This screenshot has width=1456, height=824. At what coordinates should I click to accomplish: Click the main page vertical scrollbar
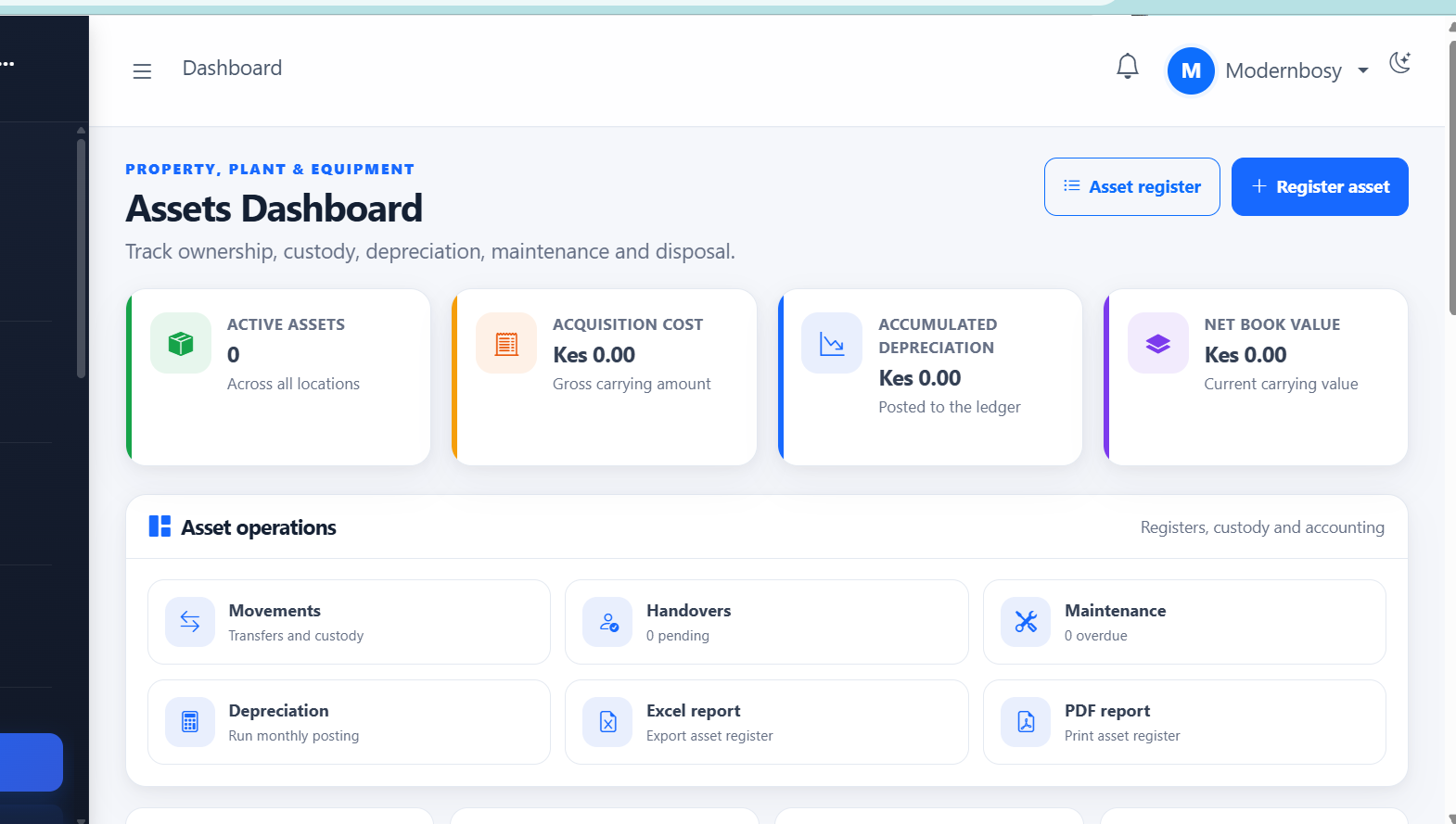tap(1451, 176)
